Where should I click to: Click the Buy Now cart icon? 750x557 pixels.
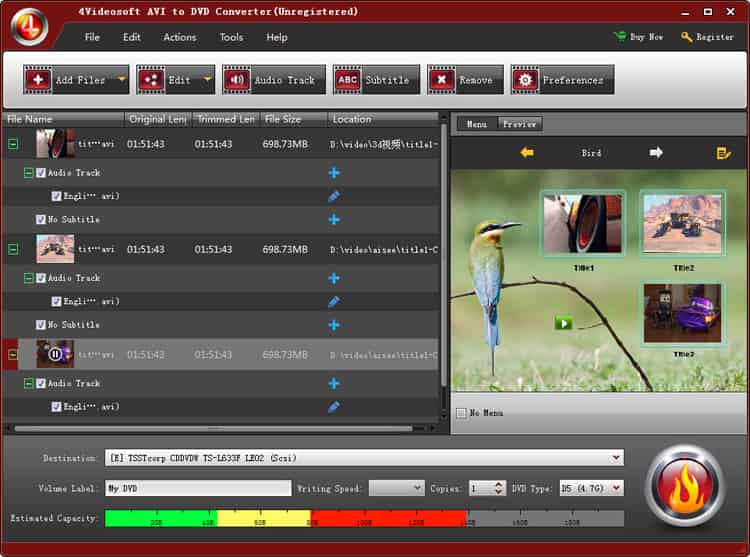[620, 36]
